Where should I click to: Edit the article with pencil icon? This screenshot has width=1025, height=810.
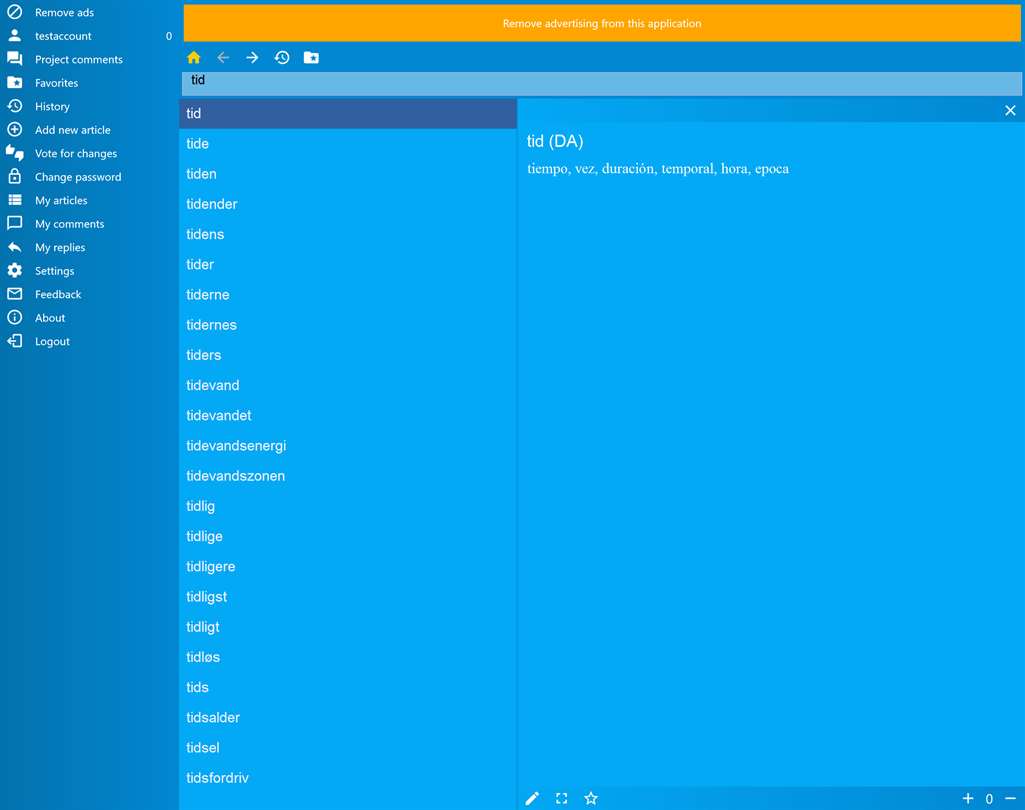(532, 798)
